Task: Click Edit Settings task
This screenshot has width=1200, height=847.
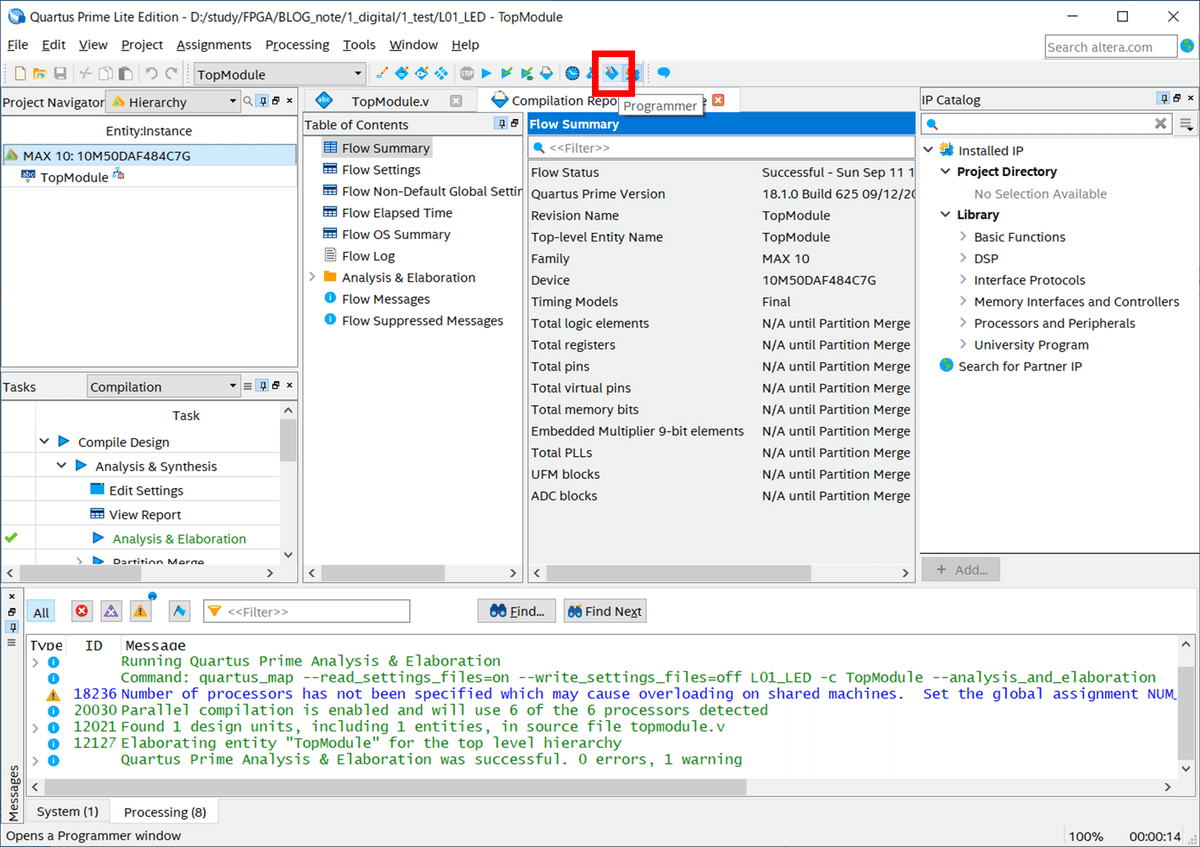Action: tap(146, 490)
